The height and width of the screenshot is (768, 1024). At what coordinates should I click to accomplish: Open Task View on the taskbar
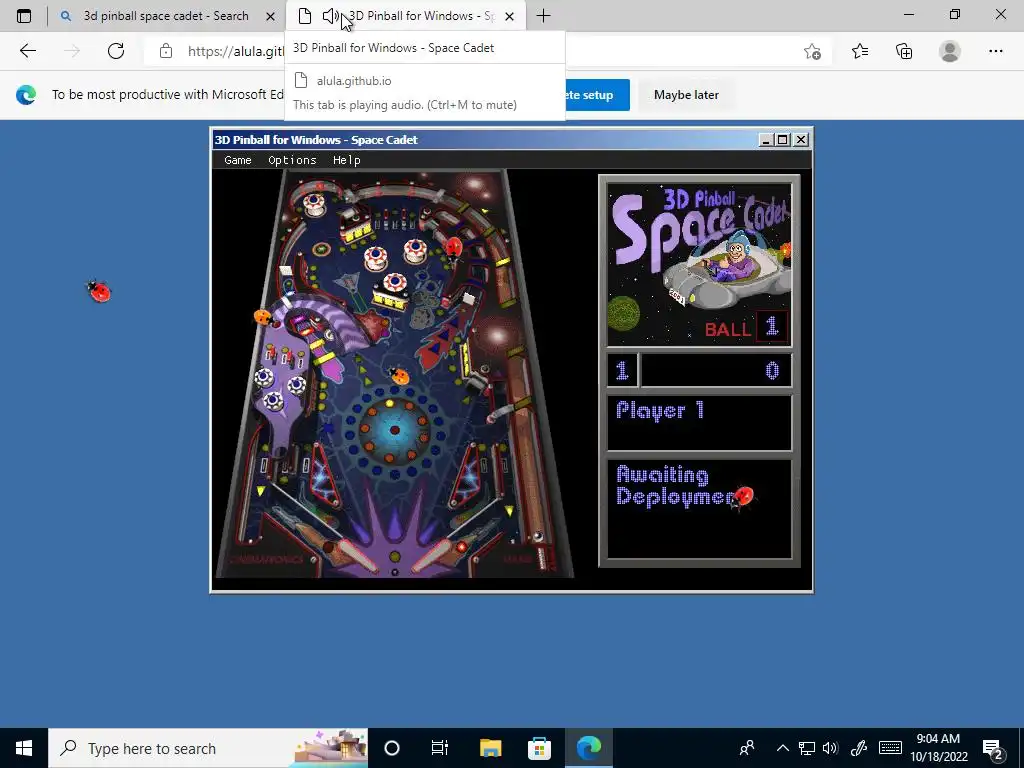[440, 748]
